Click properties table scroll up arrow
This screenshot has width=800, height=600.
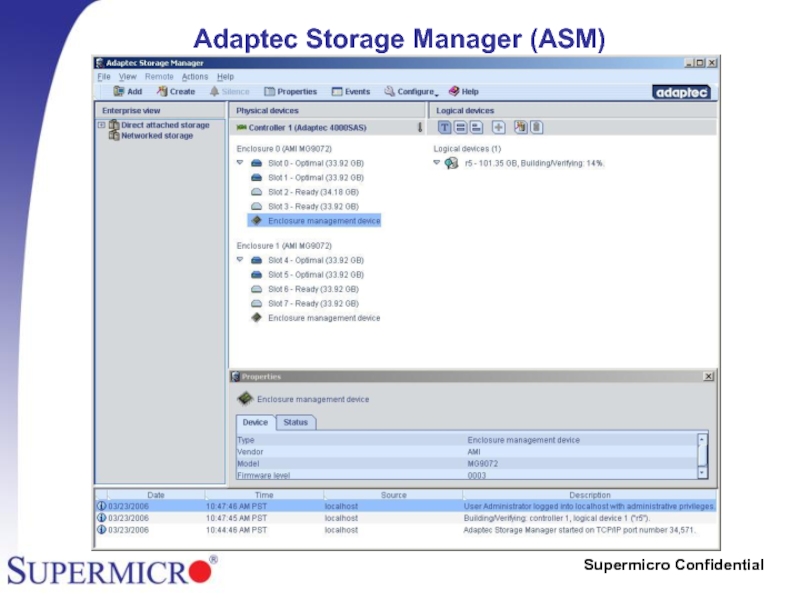pos(702,439)
